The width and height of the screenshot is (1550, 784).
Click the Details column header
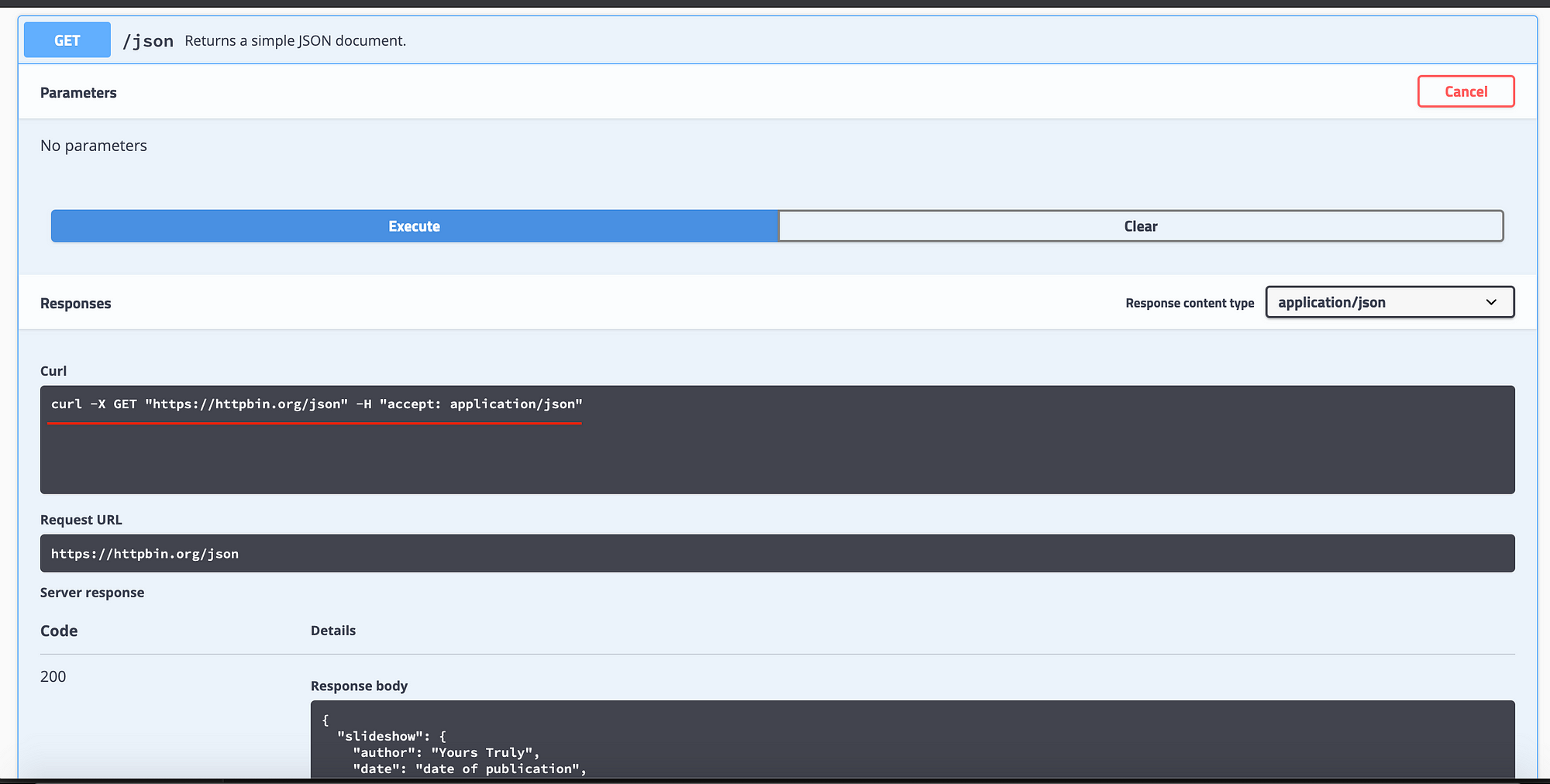point(333,631)
